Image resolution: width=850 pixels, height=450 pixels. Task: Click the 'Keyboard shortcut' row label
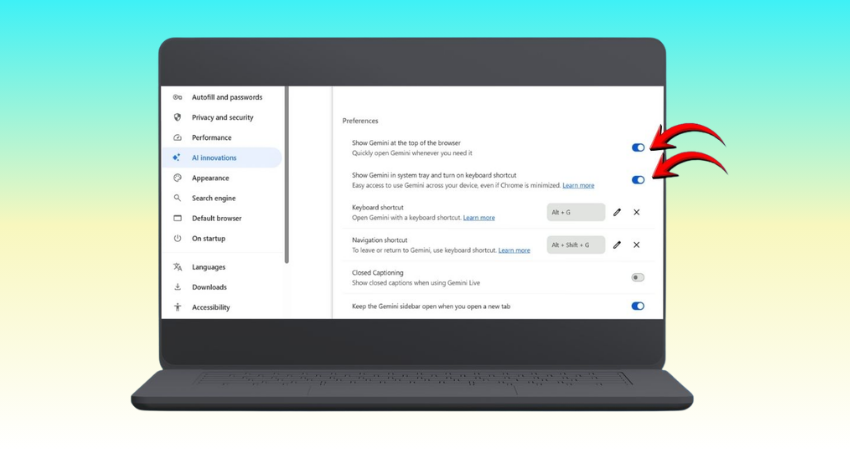[377, 208]
